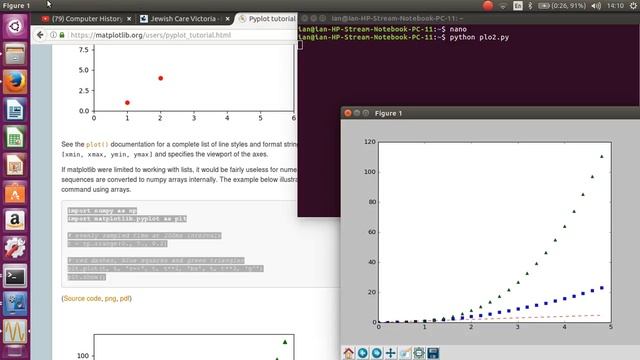Go back to previous plot view
Viewport: 640px width, 360px height.
tap(362, 353)
